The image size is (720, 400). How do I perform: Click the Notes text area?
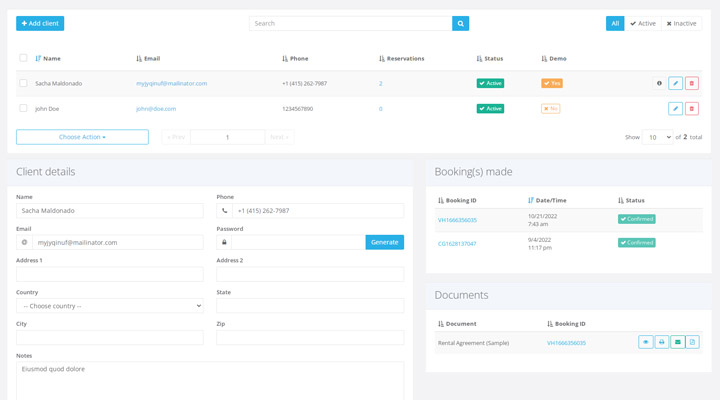[210, 381]
